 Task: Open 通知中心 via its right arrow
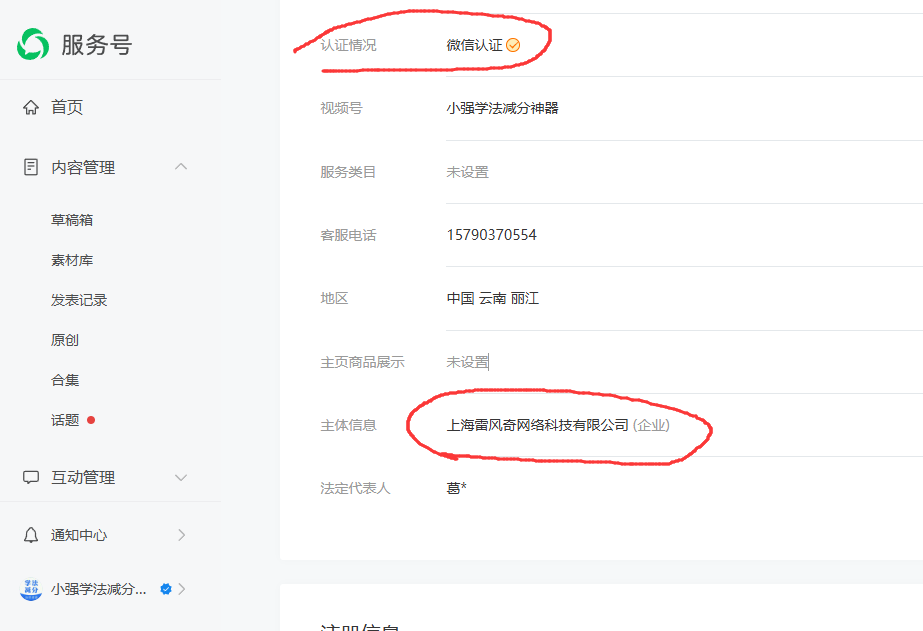coord(181,535)
